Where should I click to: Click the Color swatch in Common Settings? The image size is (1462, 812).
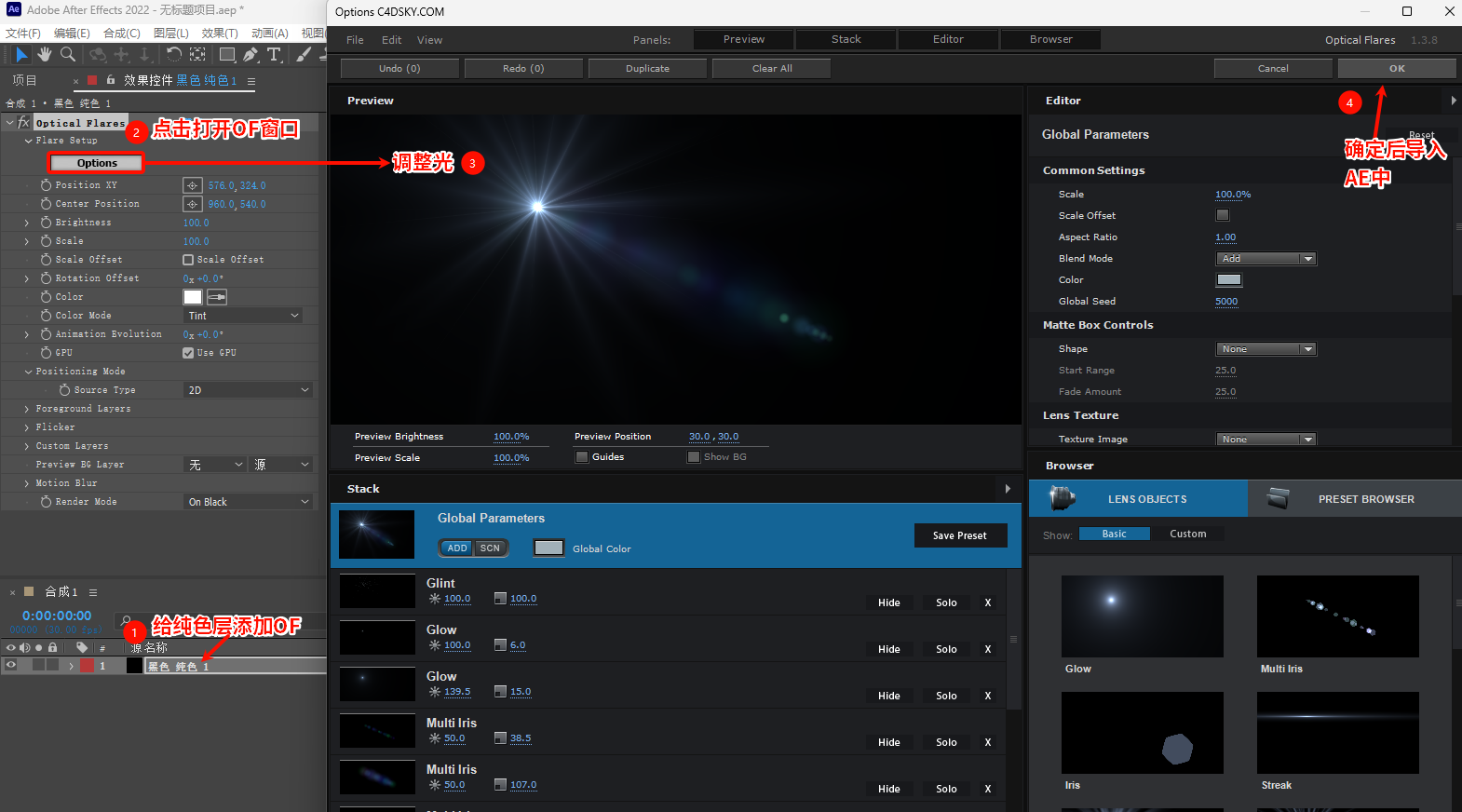click(1229, 279)
